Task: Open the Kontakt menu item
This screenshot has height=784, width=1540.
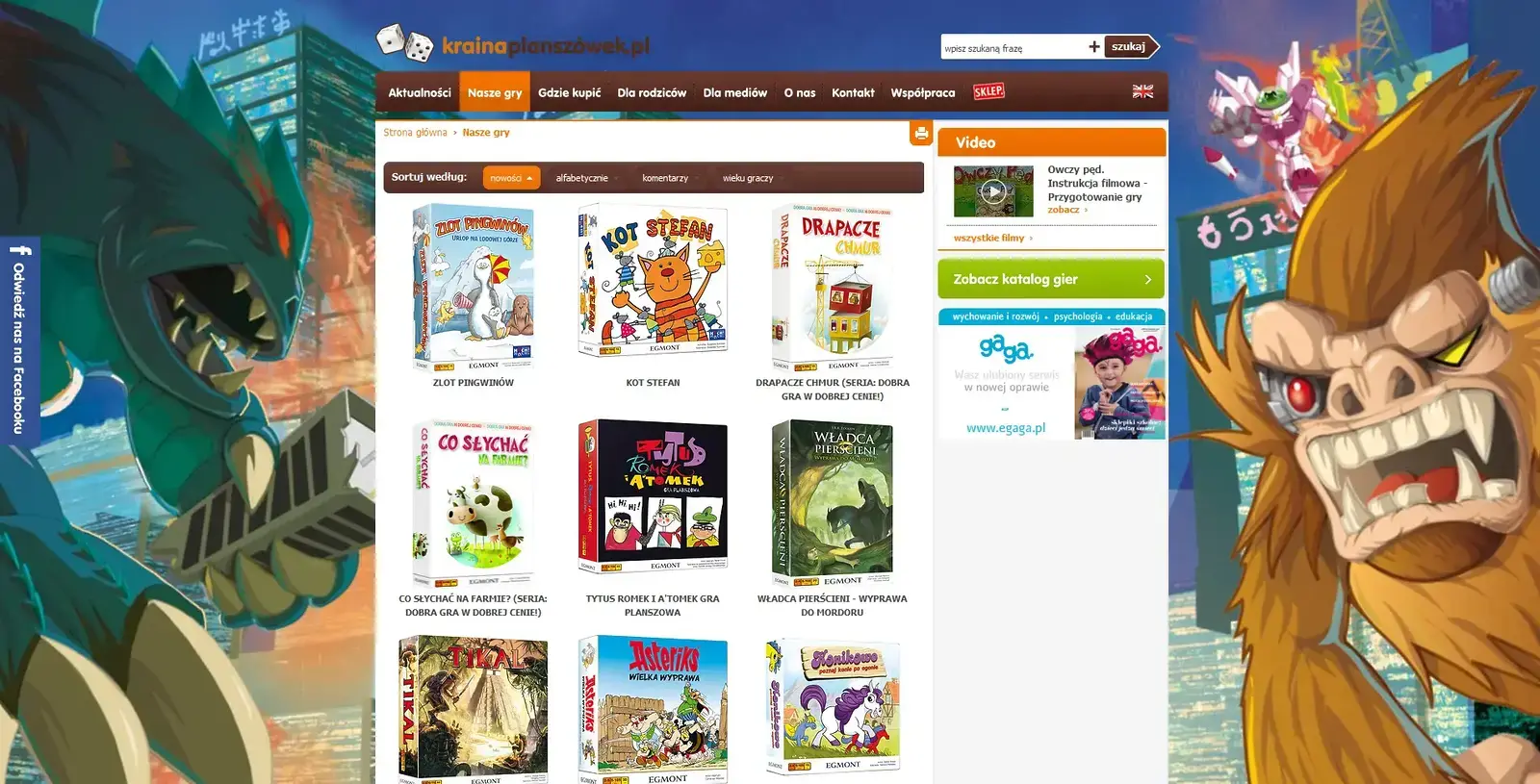Action: click(853, 93)
